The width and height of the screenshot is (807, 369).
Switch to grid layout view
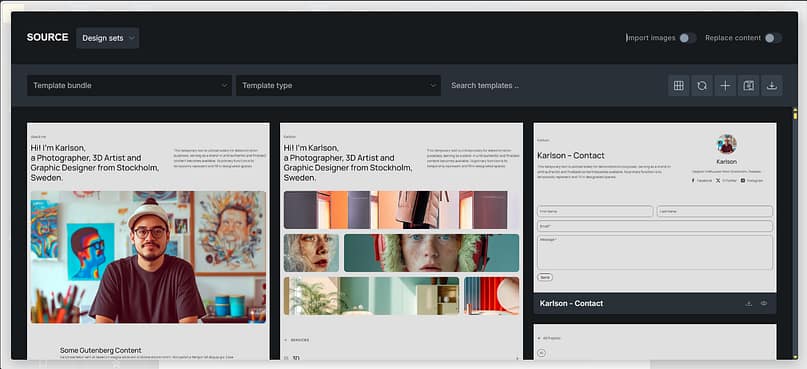678,85
